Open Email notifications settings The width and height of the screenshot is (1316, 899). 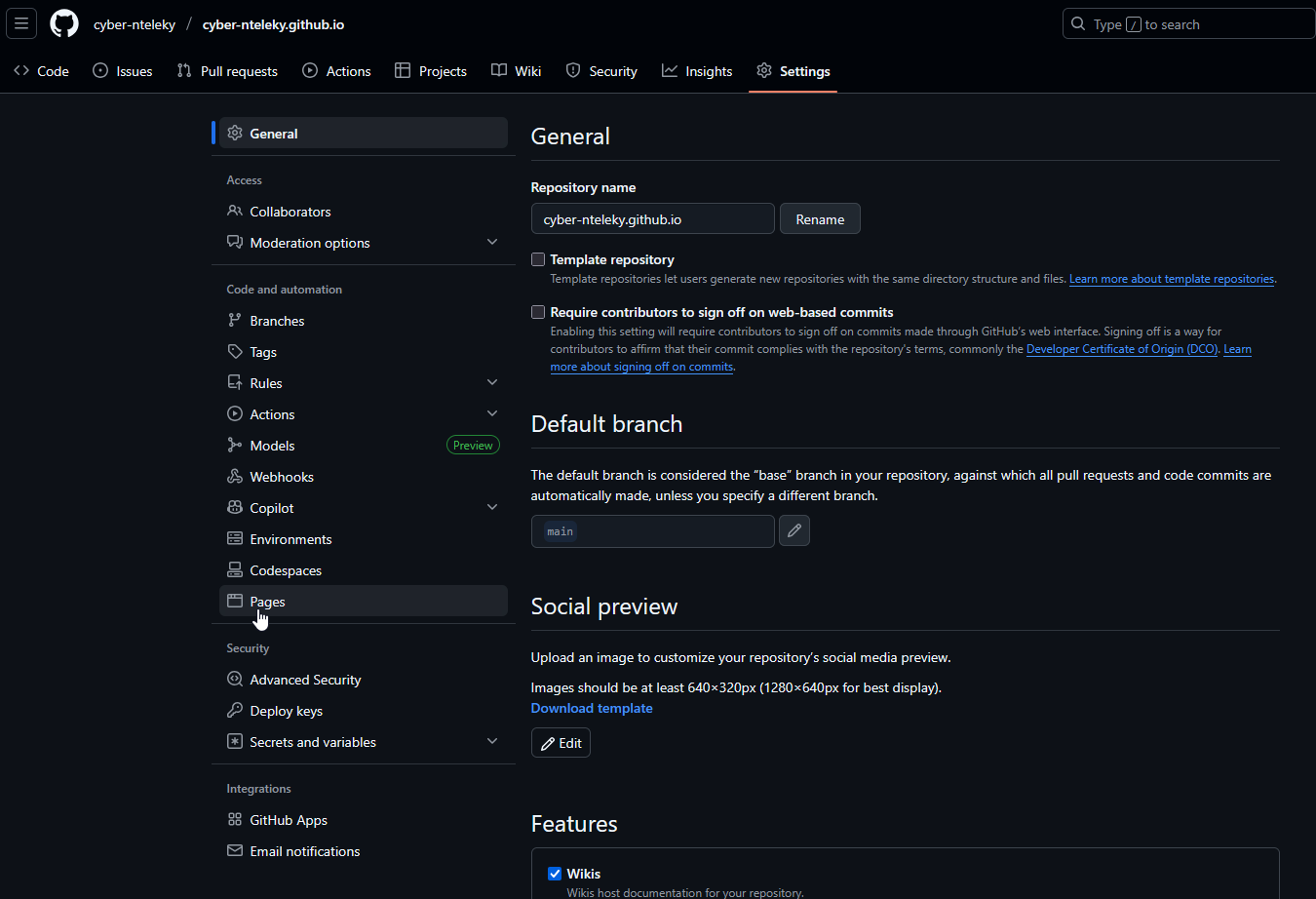364,850
